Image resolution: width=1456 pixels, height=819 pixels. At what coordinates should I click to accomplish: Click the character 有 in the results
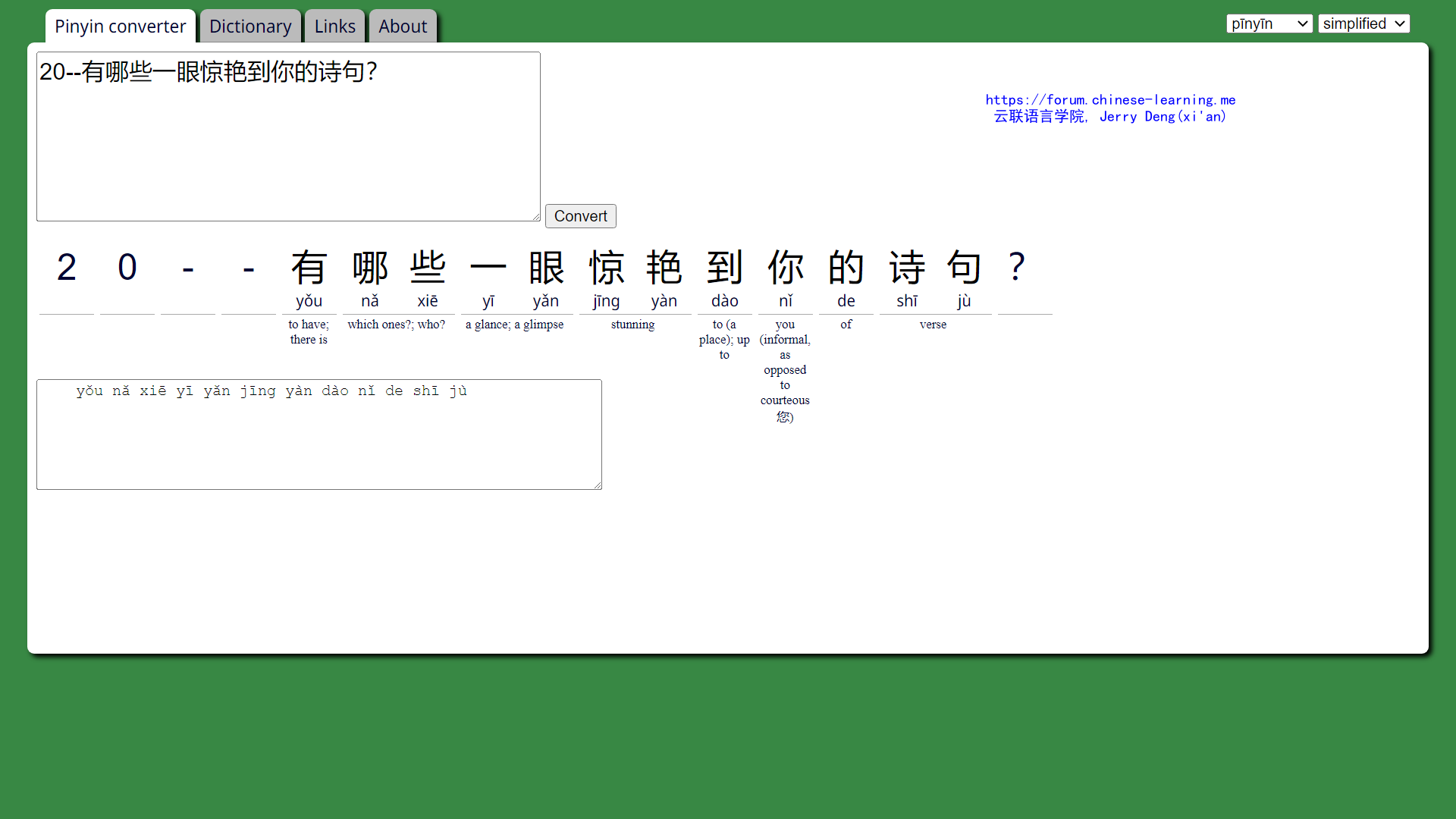(x=309, y=267)
